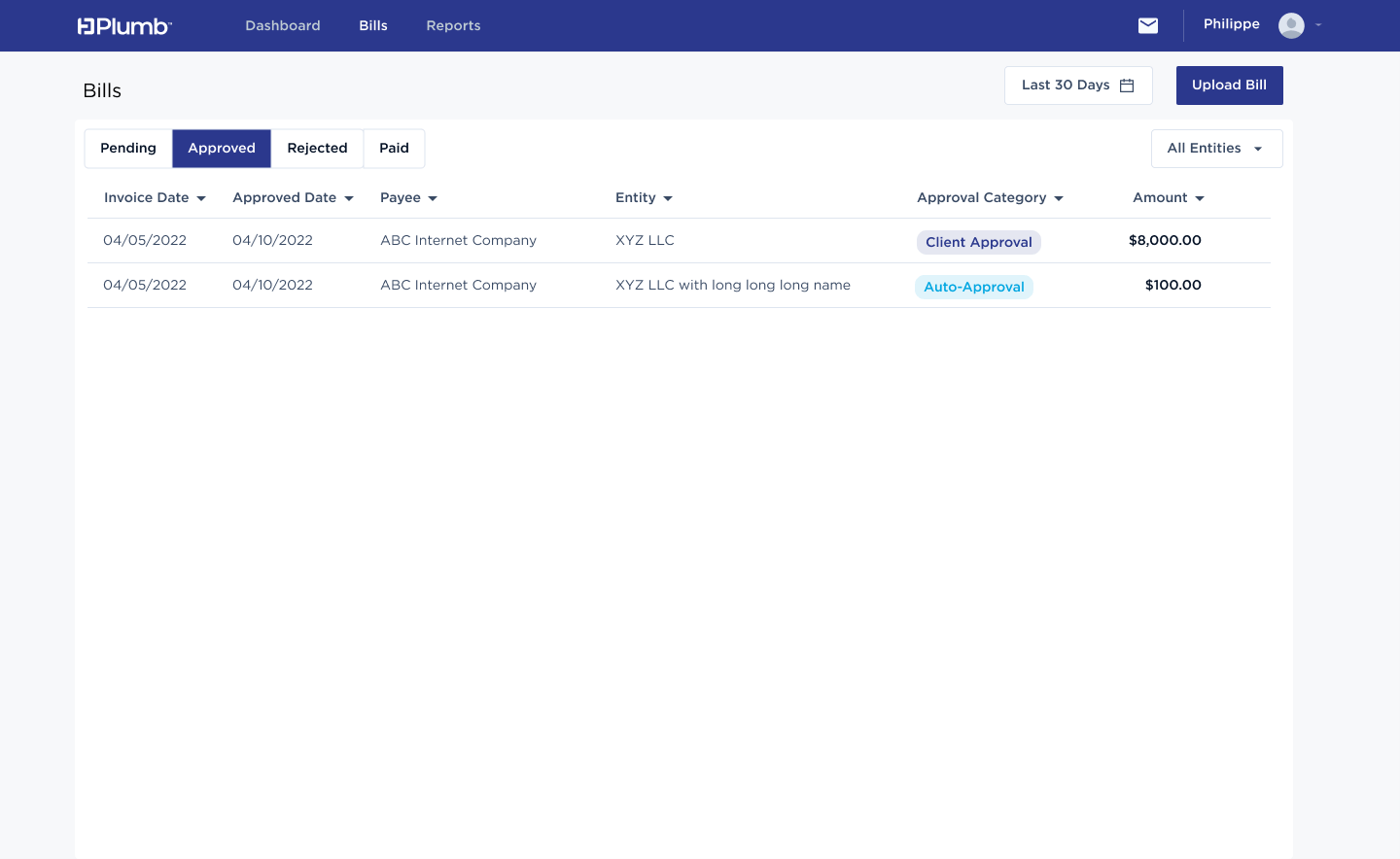Click the XYZ LLC entity cell

click(x=645, y=240)
